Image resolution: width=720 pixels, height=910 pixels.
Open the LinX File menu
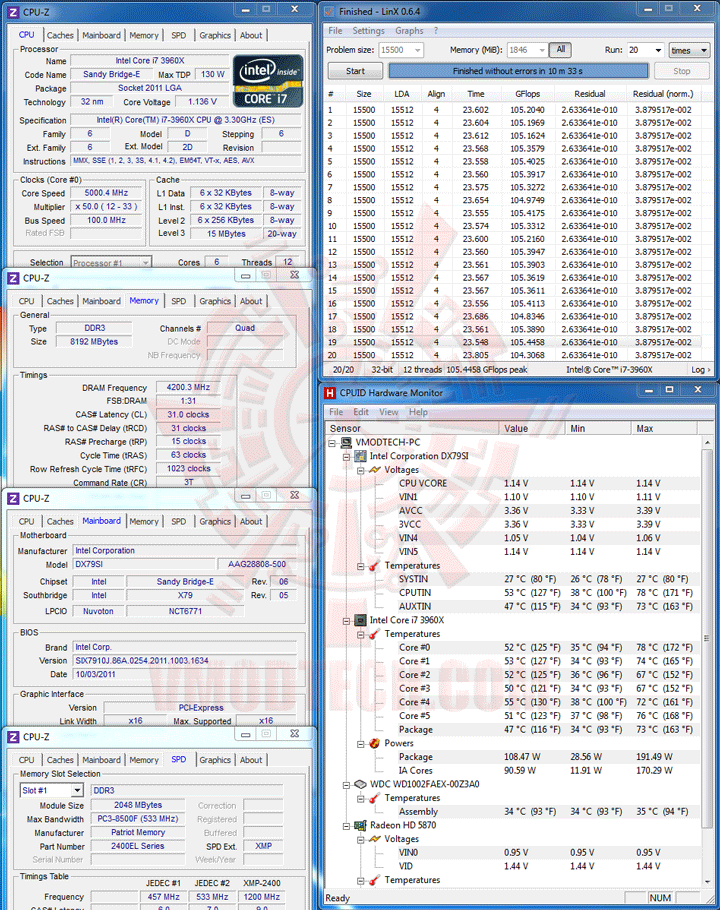point(335,31)
